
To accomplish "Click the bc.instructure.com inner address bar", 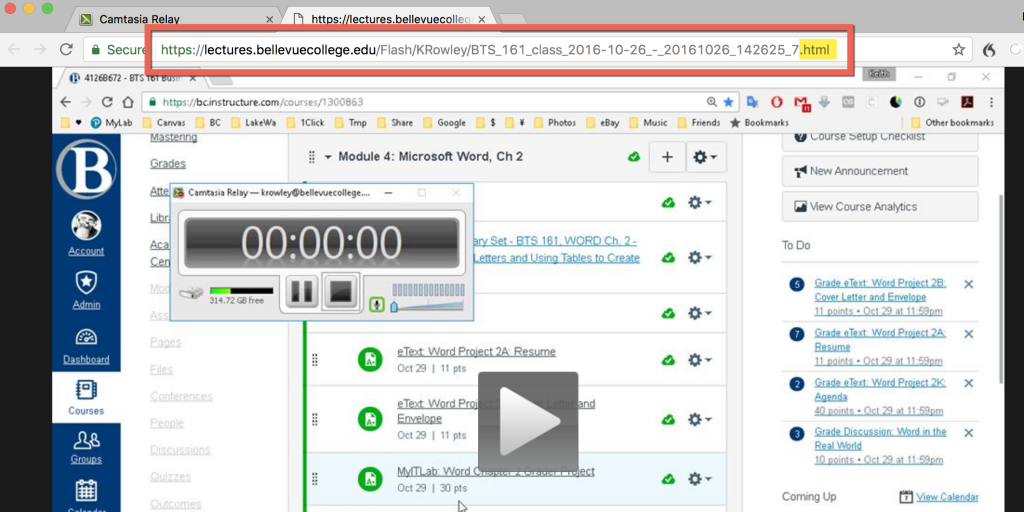I will (424, 102).
